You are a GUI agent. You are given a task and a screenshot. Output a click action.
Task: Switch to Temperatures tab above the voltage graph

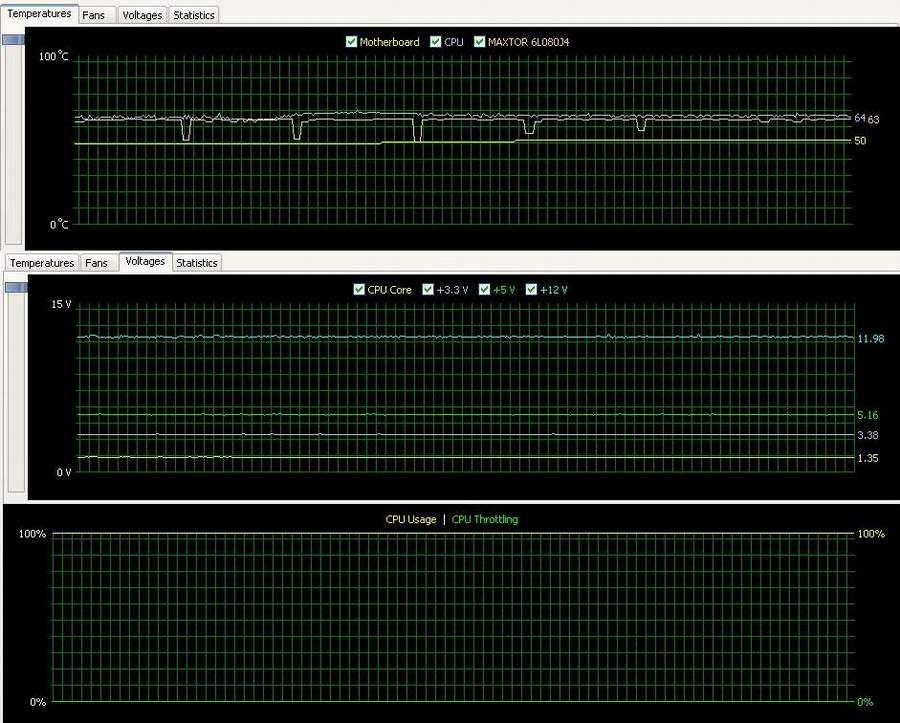[42, 263]
